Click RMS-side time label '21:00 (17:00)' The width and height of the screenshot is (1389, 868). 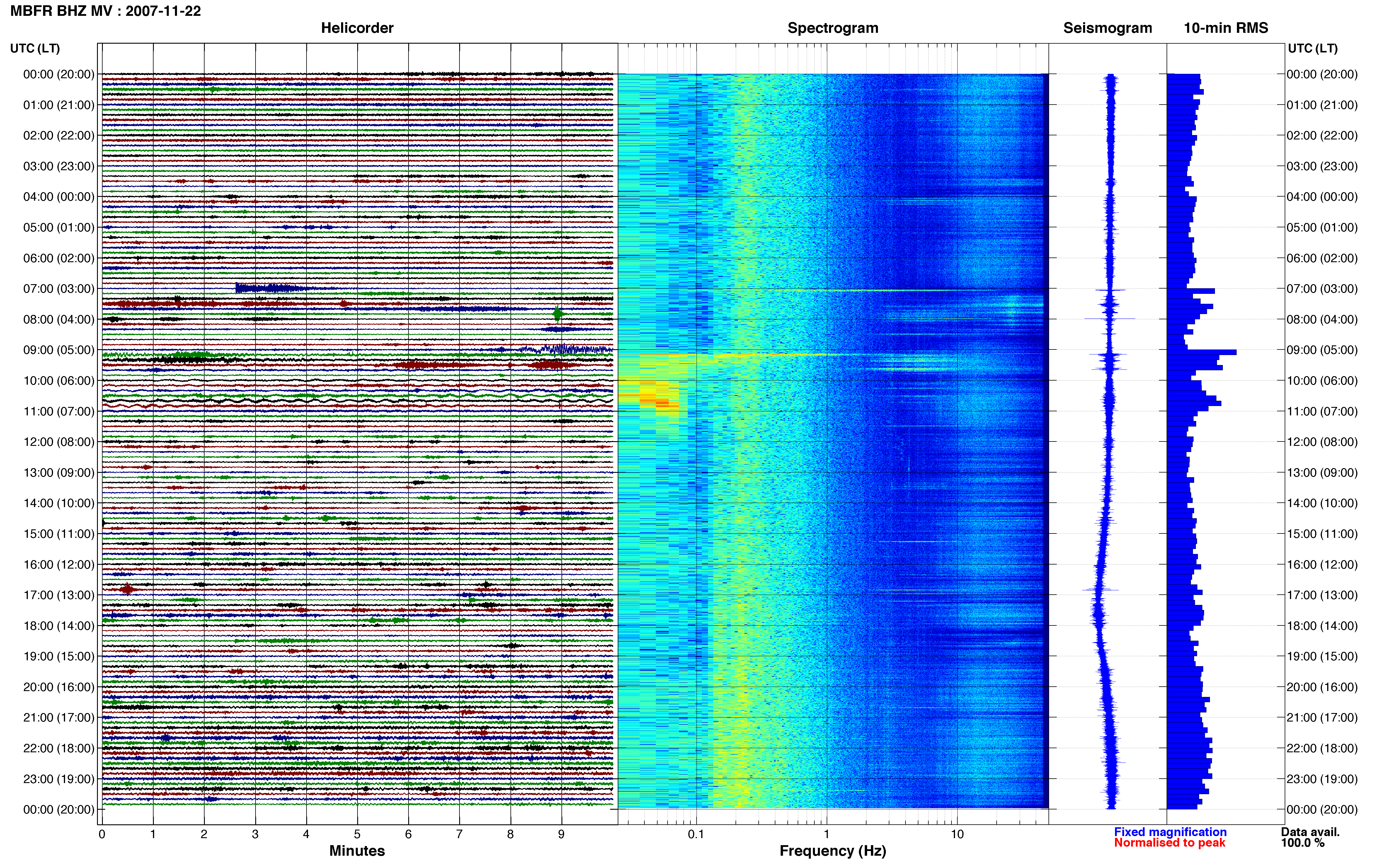click(1322, 718)
